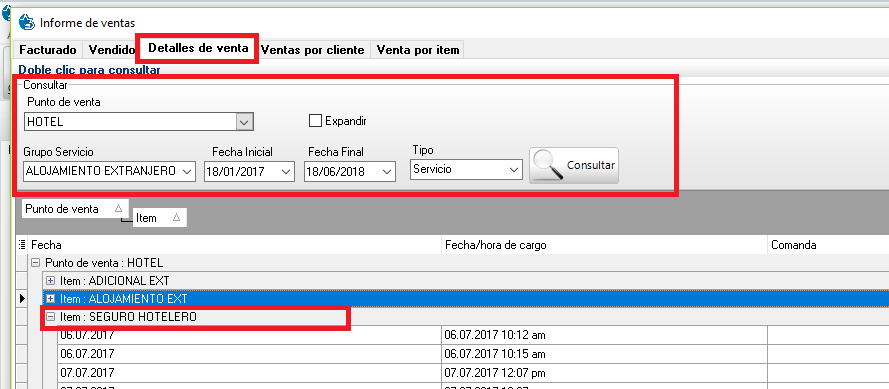This screenshot has width=889, height=389.
Task: Click the Informe de ventas window icon
Action: pyautogui.click(x=27, y=22)
